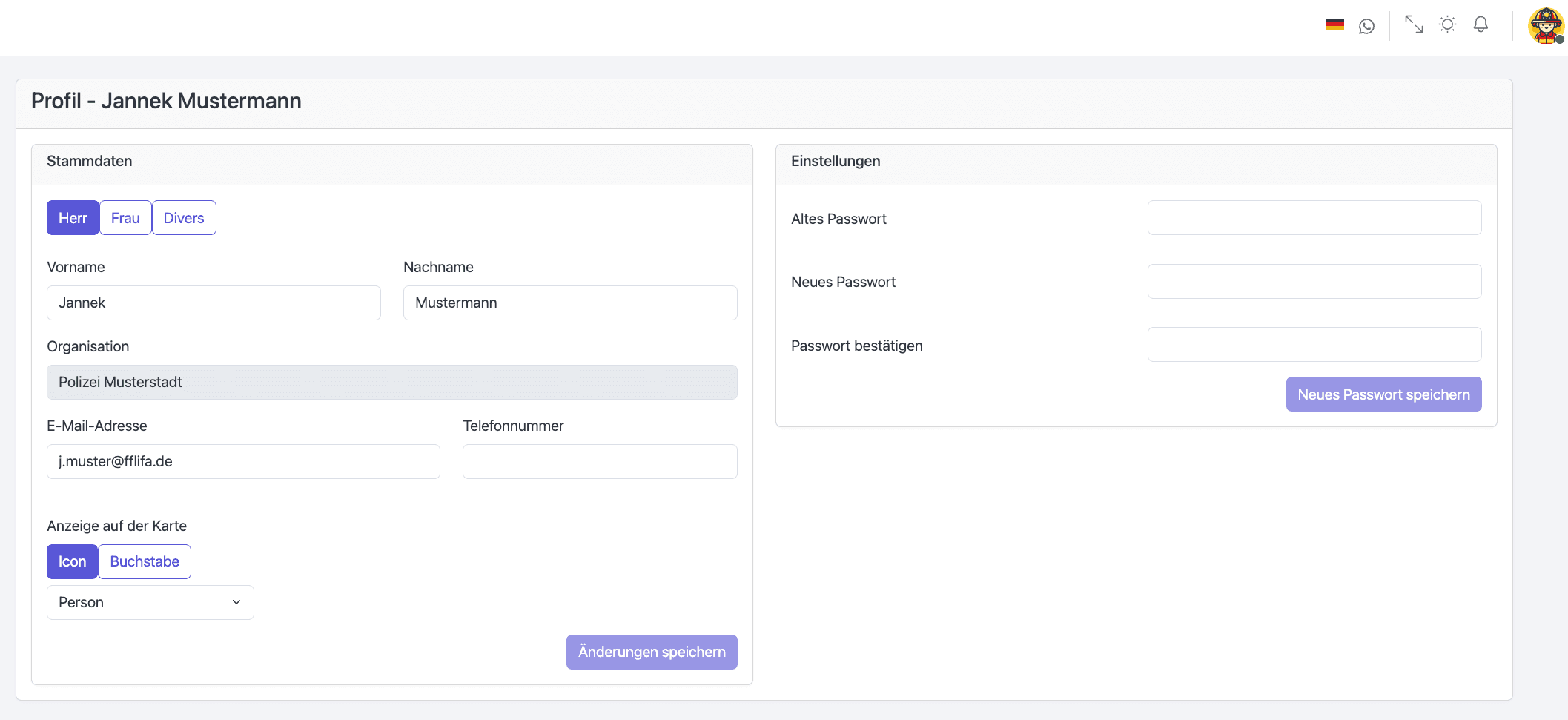Set map display to Icon
Screen dimensions: 1568x720
point(72,561)
